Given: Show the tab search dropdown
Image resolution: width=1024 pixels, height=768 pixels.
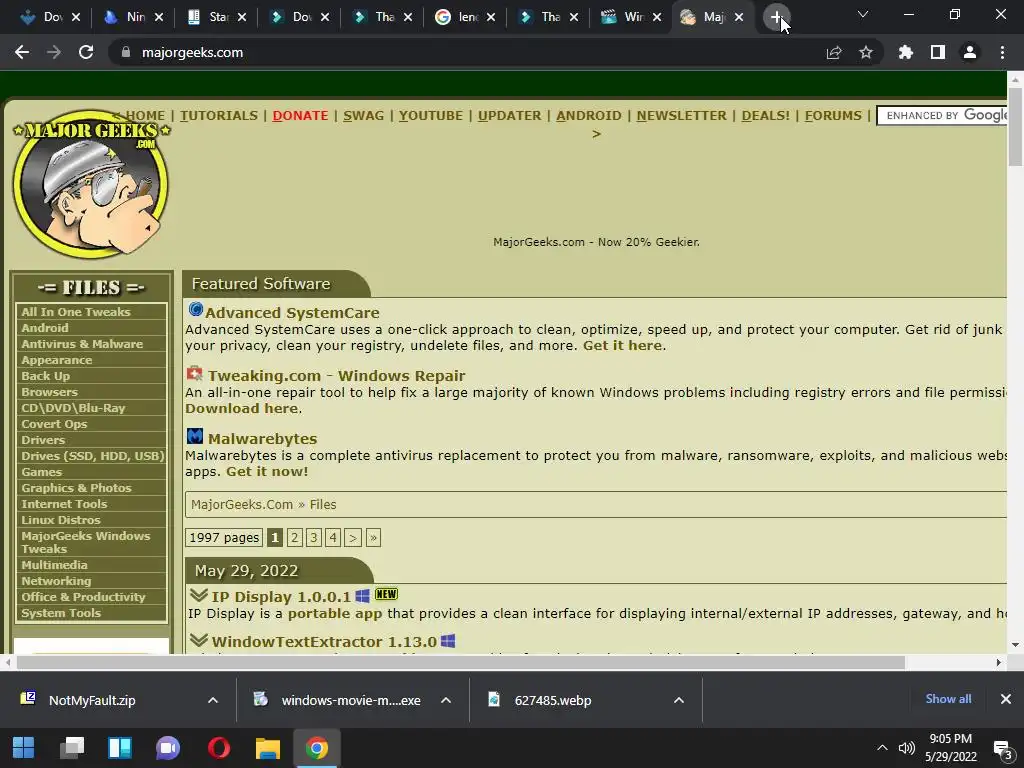Looking at the screenshot, I should (x=863, y=14).
